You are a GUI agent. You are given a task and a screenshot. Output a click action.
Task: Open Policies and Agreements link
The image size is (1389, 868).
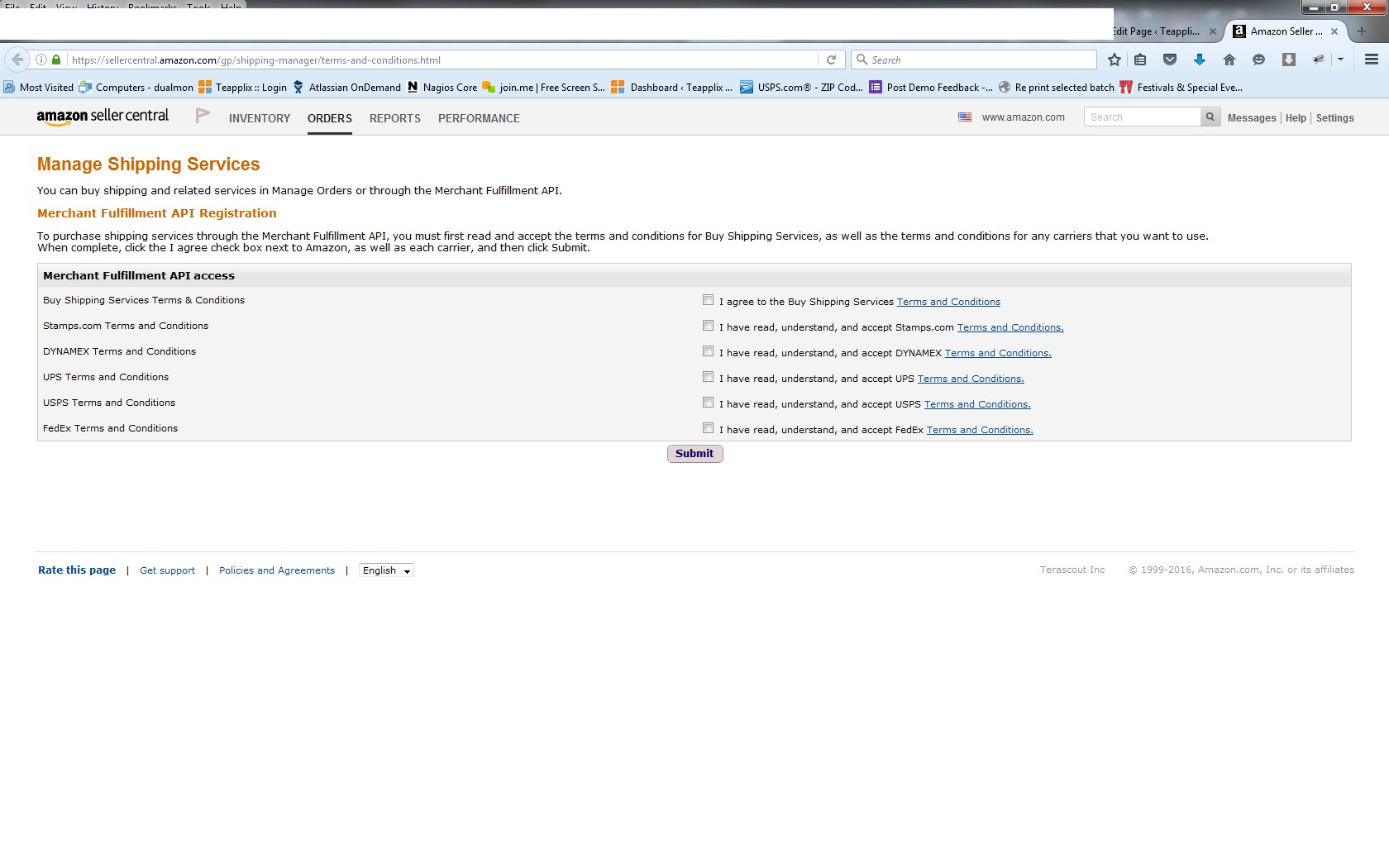[x=277, y=570]
